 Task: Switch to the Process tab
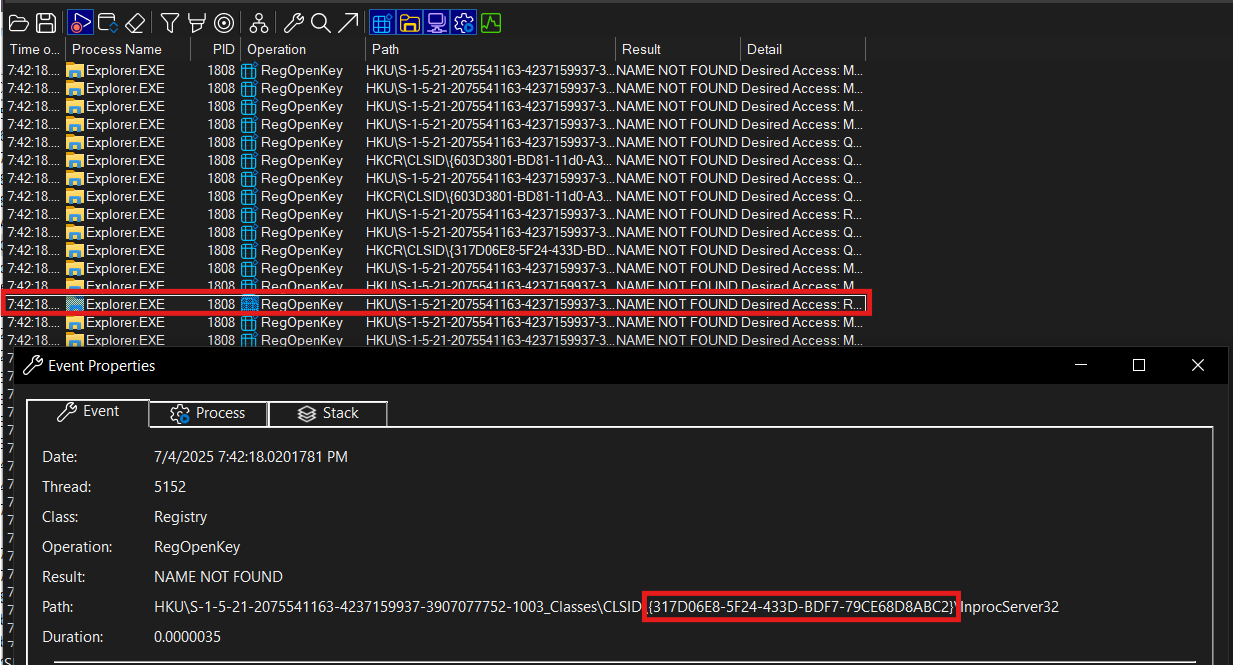pos(208,413)
